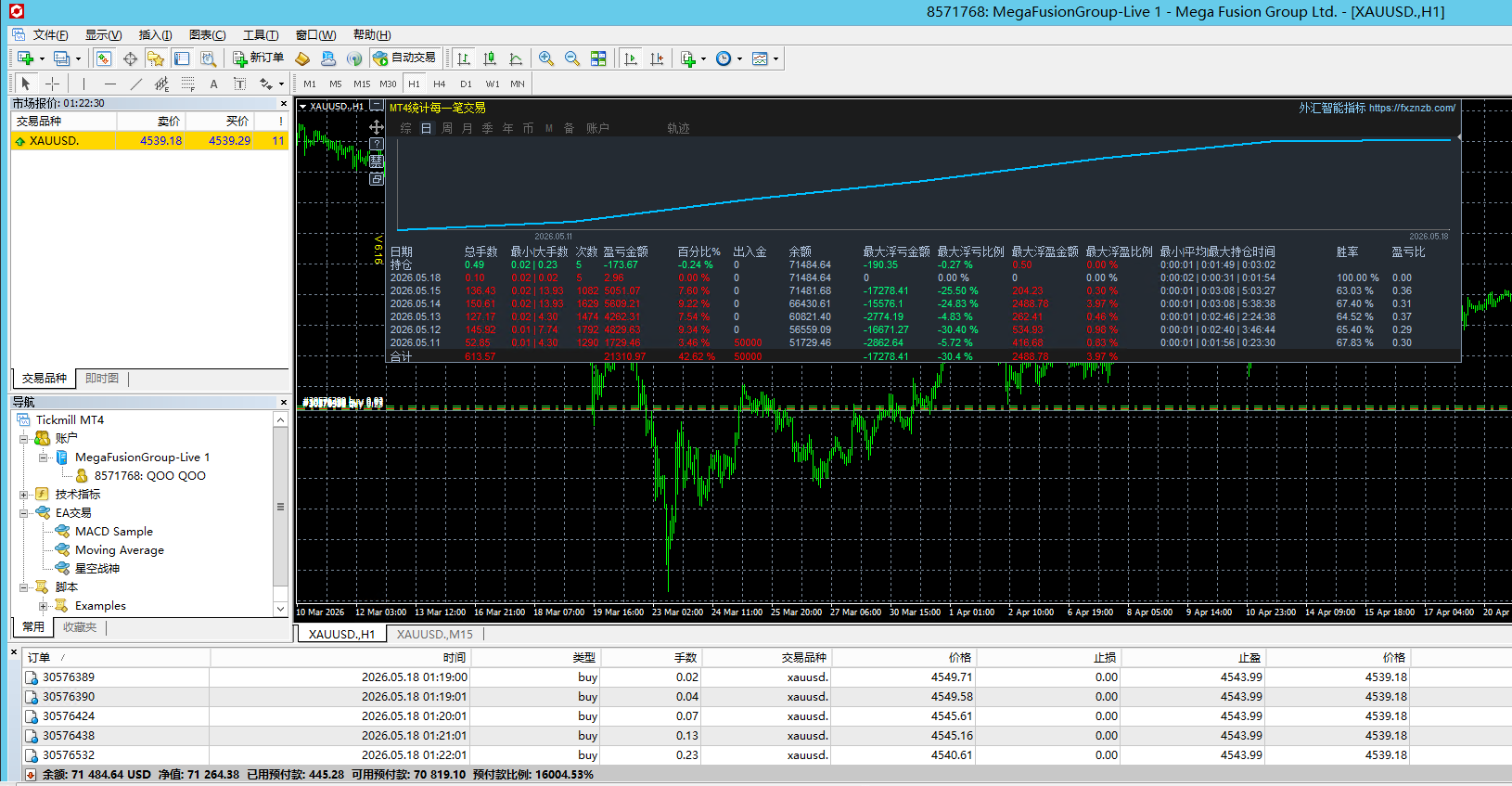Select the trendline drawing tool
The height and width of the screenshot is (786, 1512).
[135, 84]
